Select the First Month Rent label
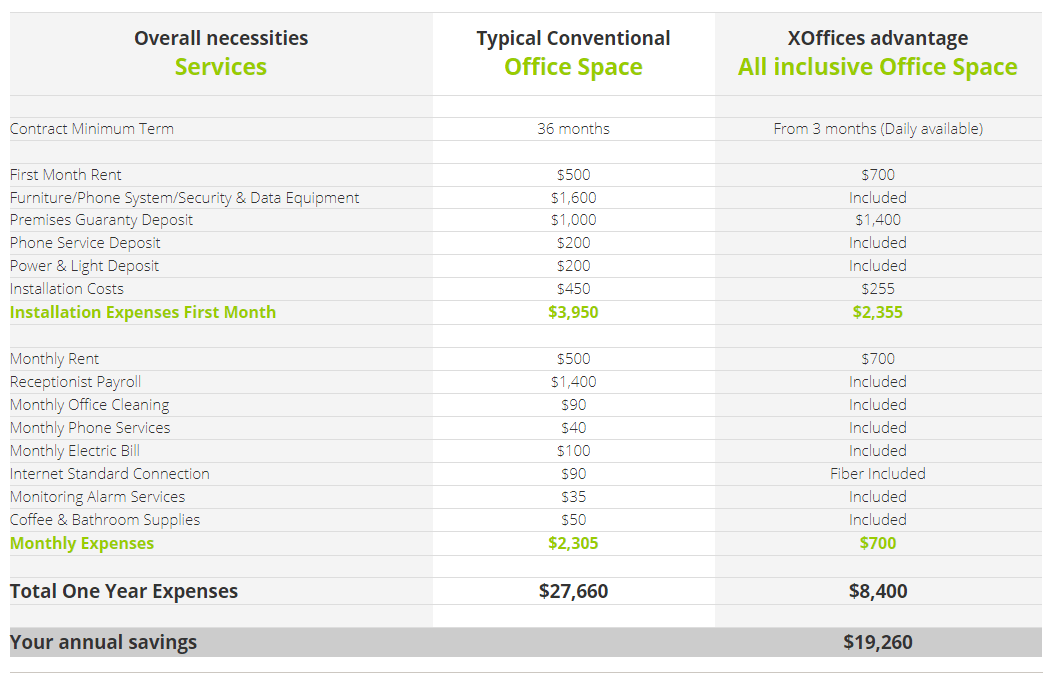This screenshot has height=674, width=1053. click(x=65, y=174)
